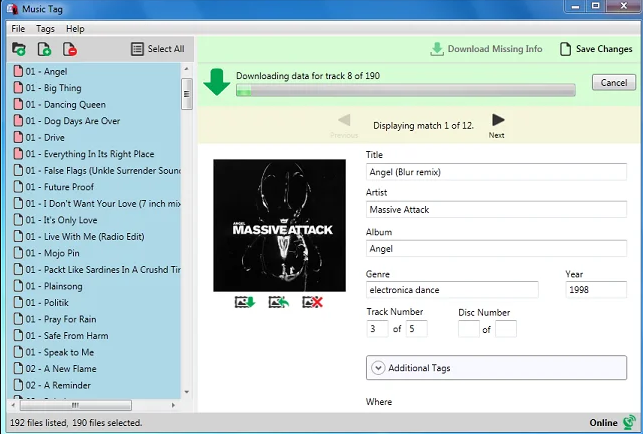Click the Massive Attack album artwork
The image size is (643, 434).
(x=279, y=225)
